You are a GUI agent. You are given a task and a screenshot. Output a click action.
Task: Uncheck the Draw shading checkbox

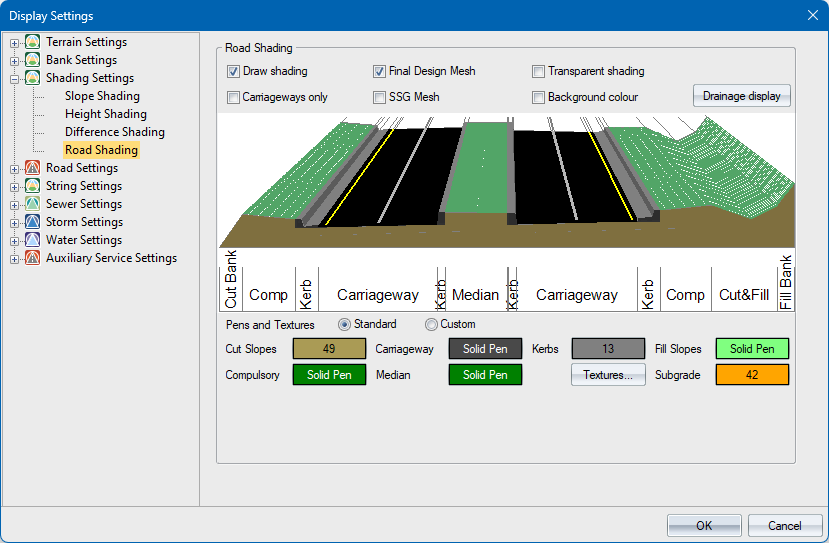(234, 72)
